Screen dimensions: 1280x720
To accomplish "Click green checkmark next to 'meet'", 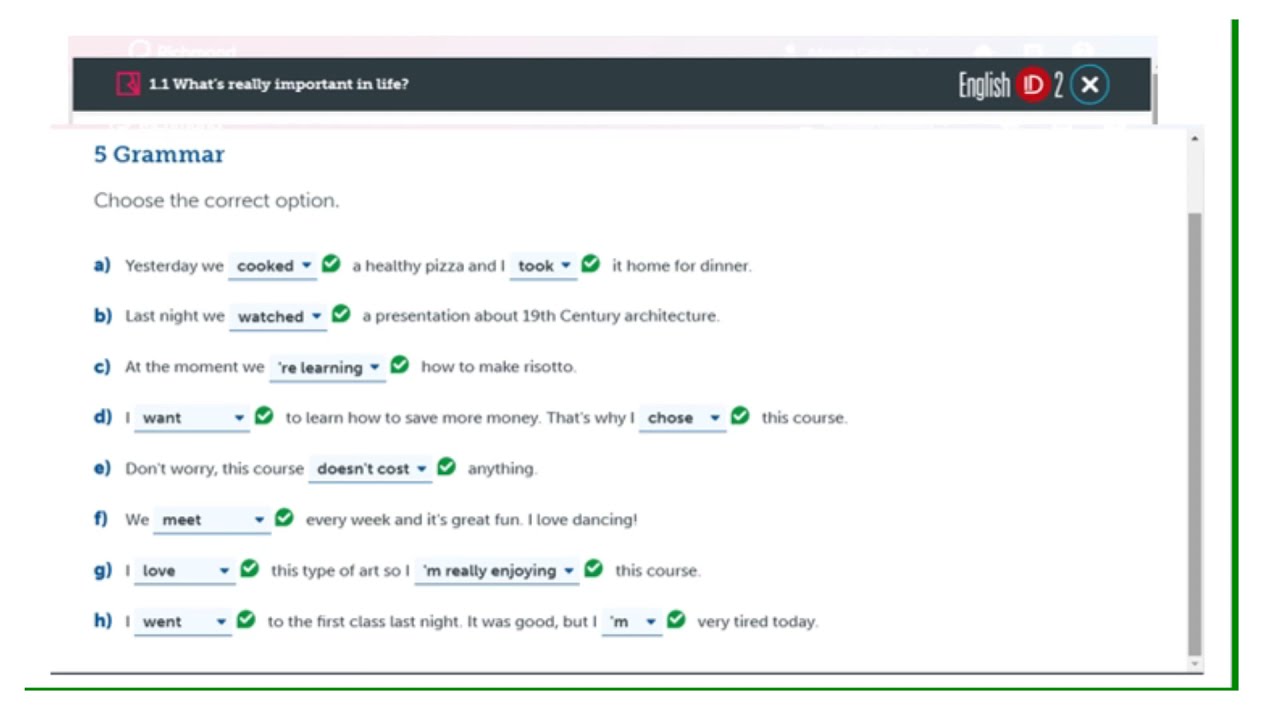I will point(284,518).
